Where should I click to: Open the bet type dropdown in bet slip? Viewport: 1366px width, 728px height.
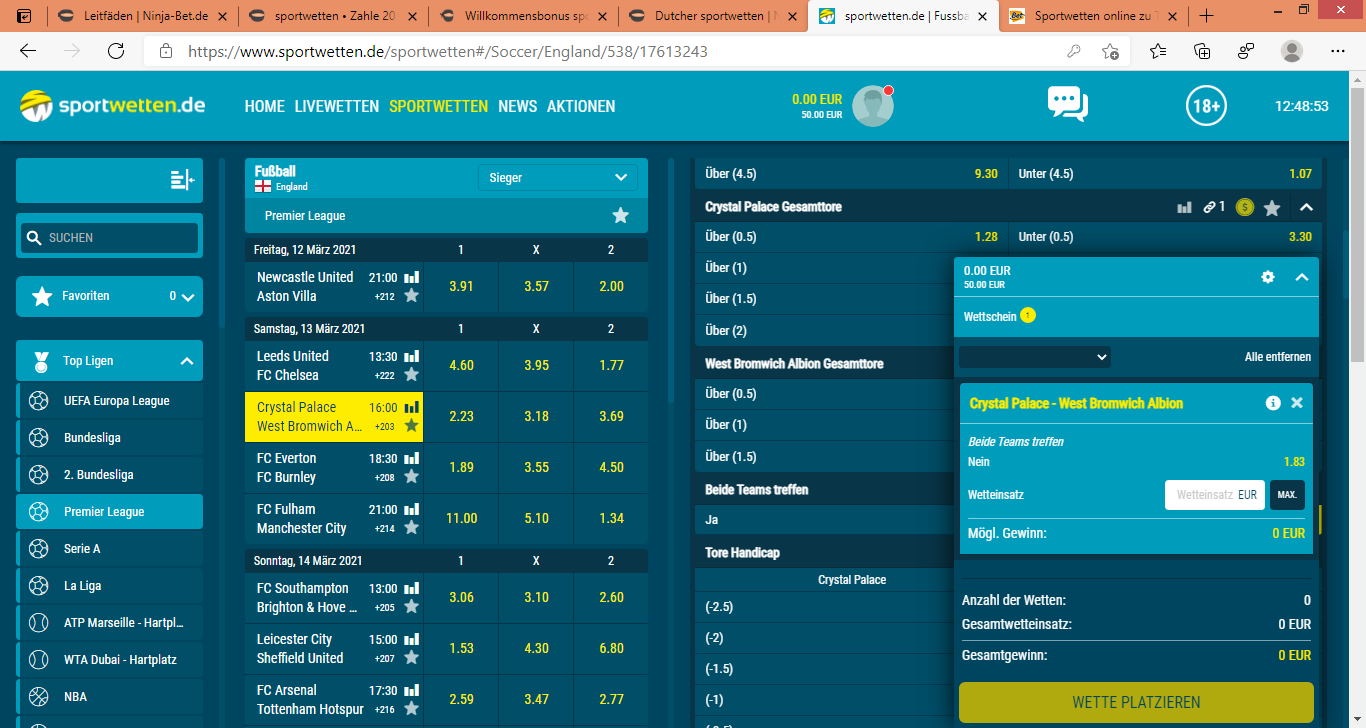click(1035, 357)
